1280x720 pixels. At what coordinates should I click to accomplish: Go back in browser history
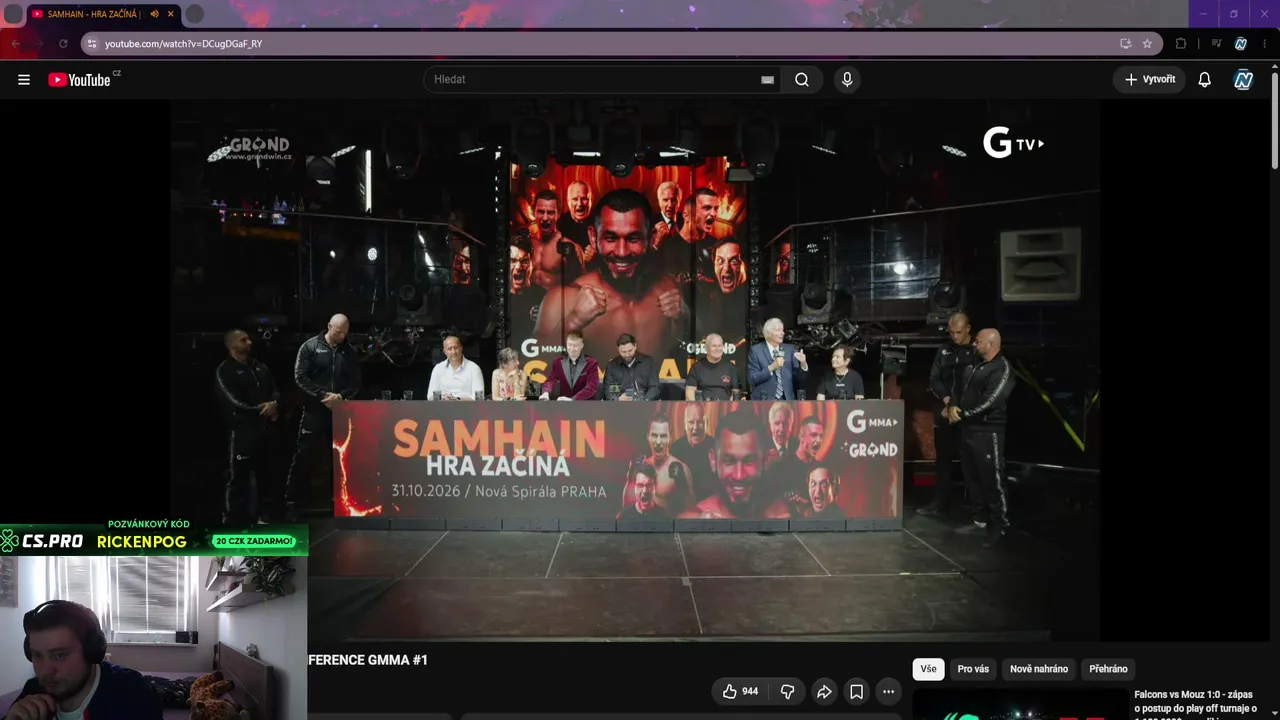[15, 44]
